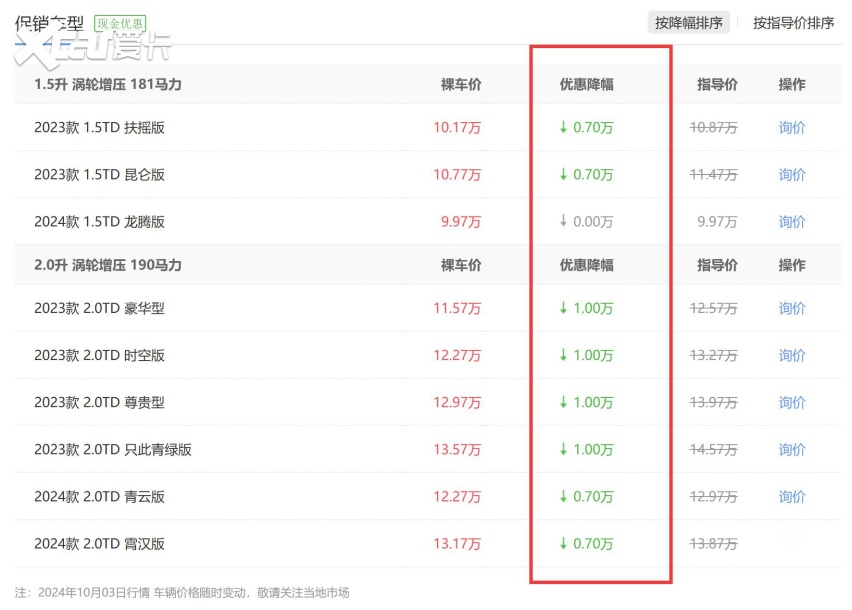Click 询价 for 2023款 1.5TD 扶摇版
Image resolution: width=852 pixels, height=610 pixels.
click(x=792, y=127)
